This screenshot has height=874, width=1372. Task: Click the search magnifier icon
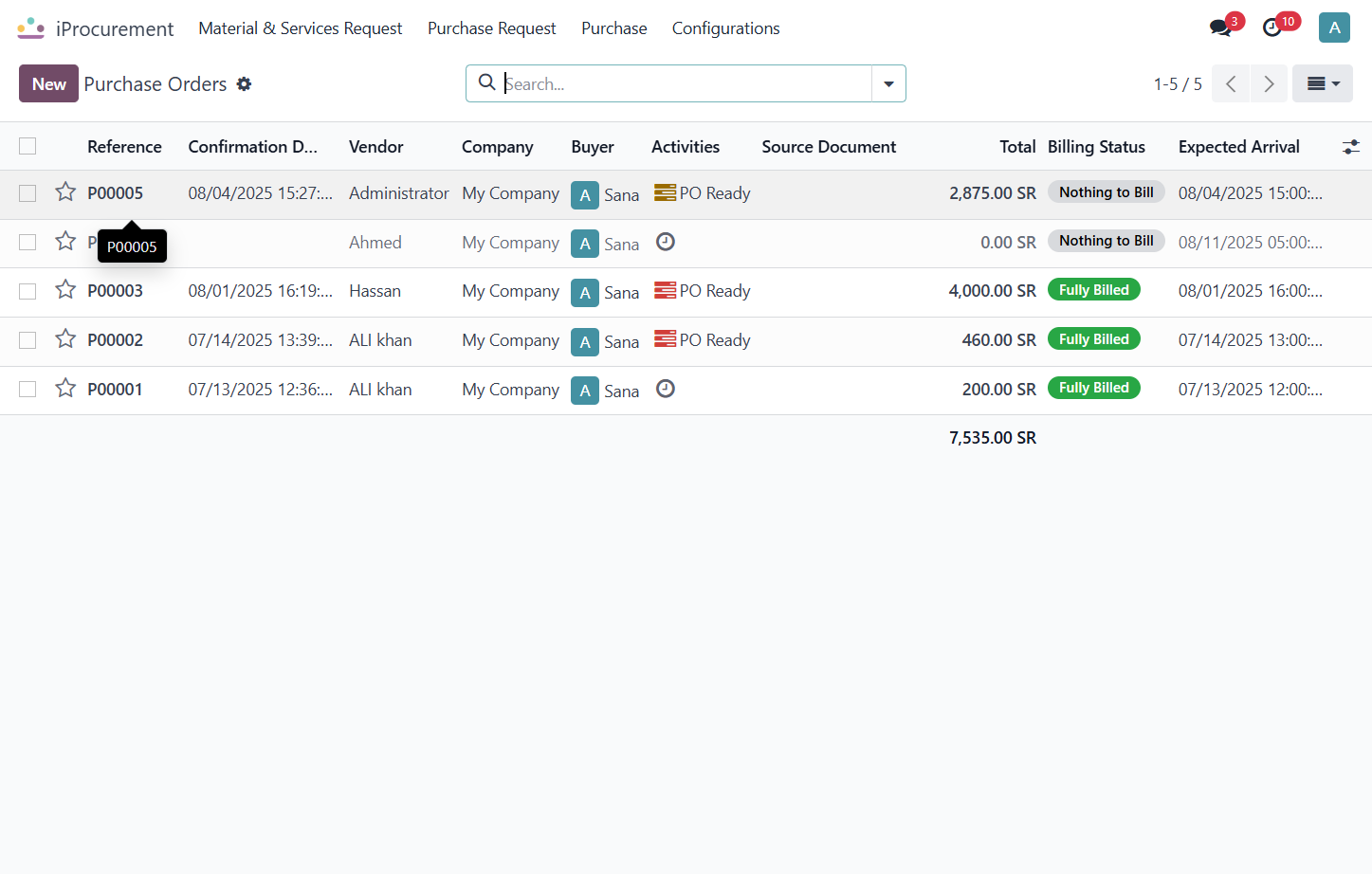(x=486, y=82)
